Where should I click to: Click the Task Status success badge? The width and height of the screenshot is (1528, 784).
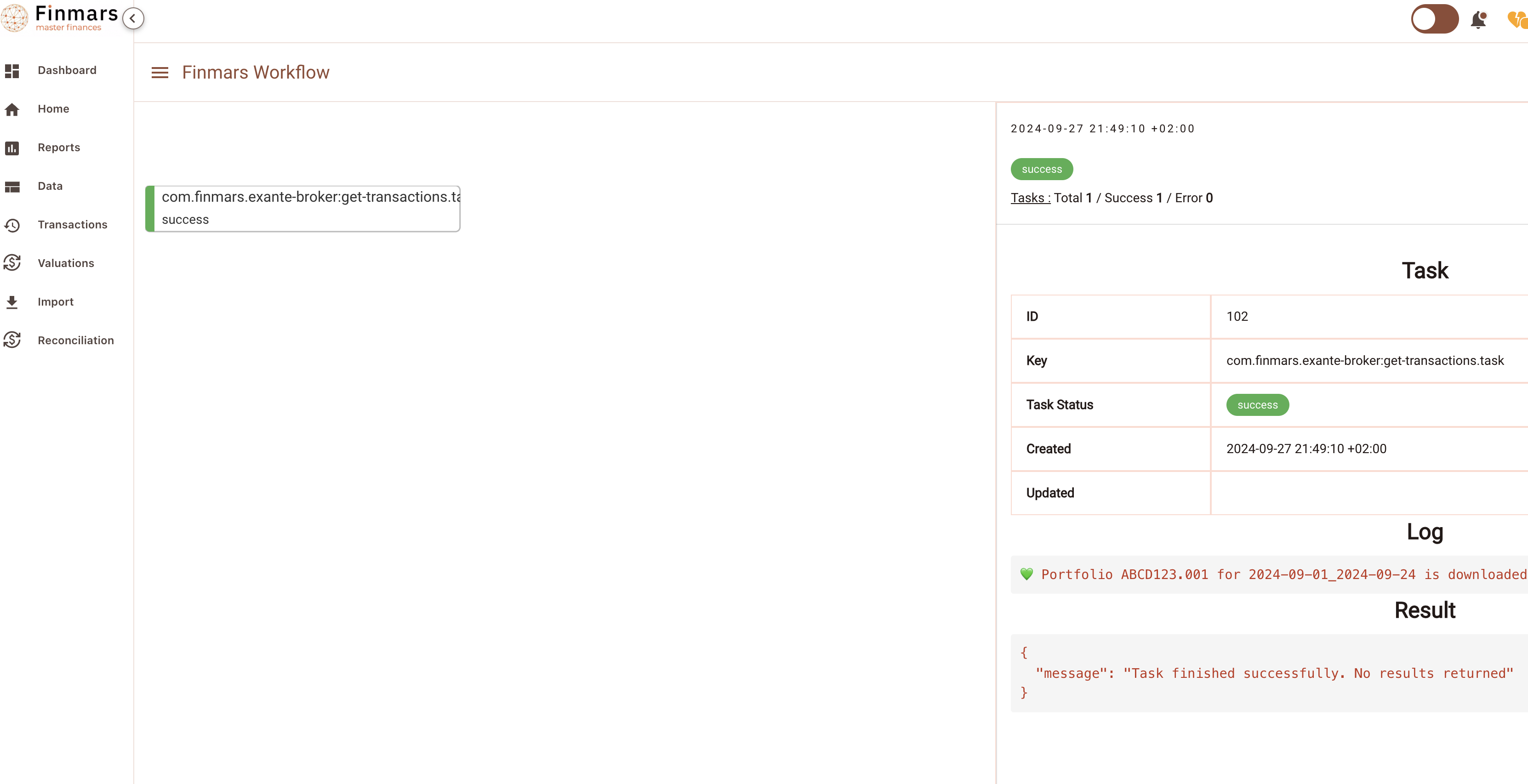pyautogui.click(x=1257, y=405)
